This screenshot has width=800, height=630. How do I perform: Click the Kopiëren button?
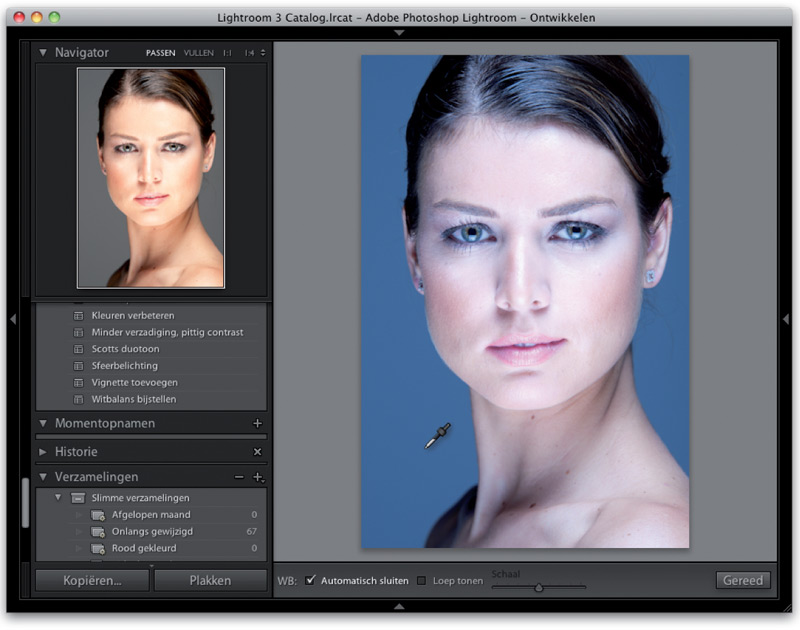92,580
